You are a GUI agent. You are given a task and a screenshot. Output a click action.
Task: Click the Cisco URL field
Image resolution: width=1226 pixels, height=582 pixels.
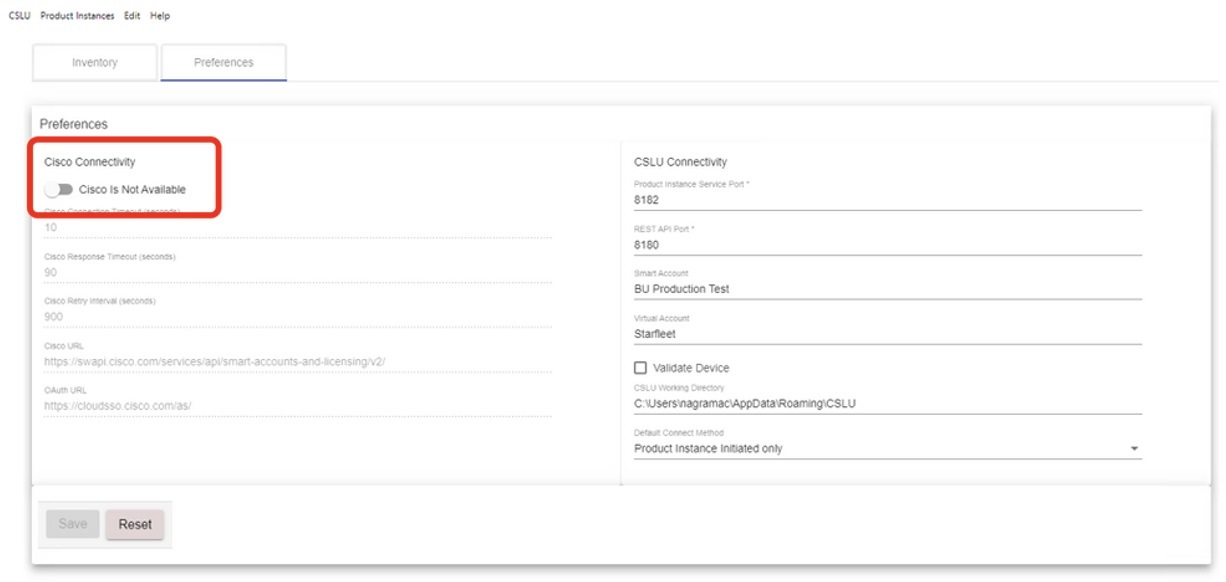[x=297, y=361]
